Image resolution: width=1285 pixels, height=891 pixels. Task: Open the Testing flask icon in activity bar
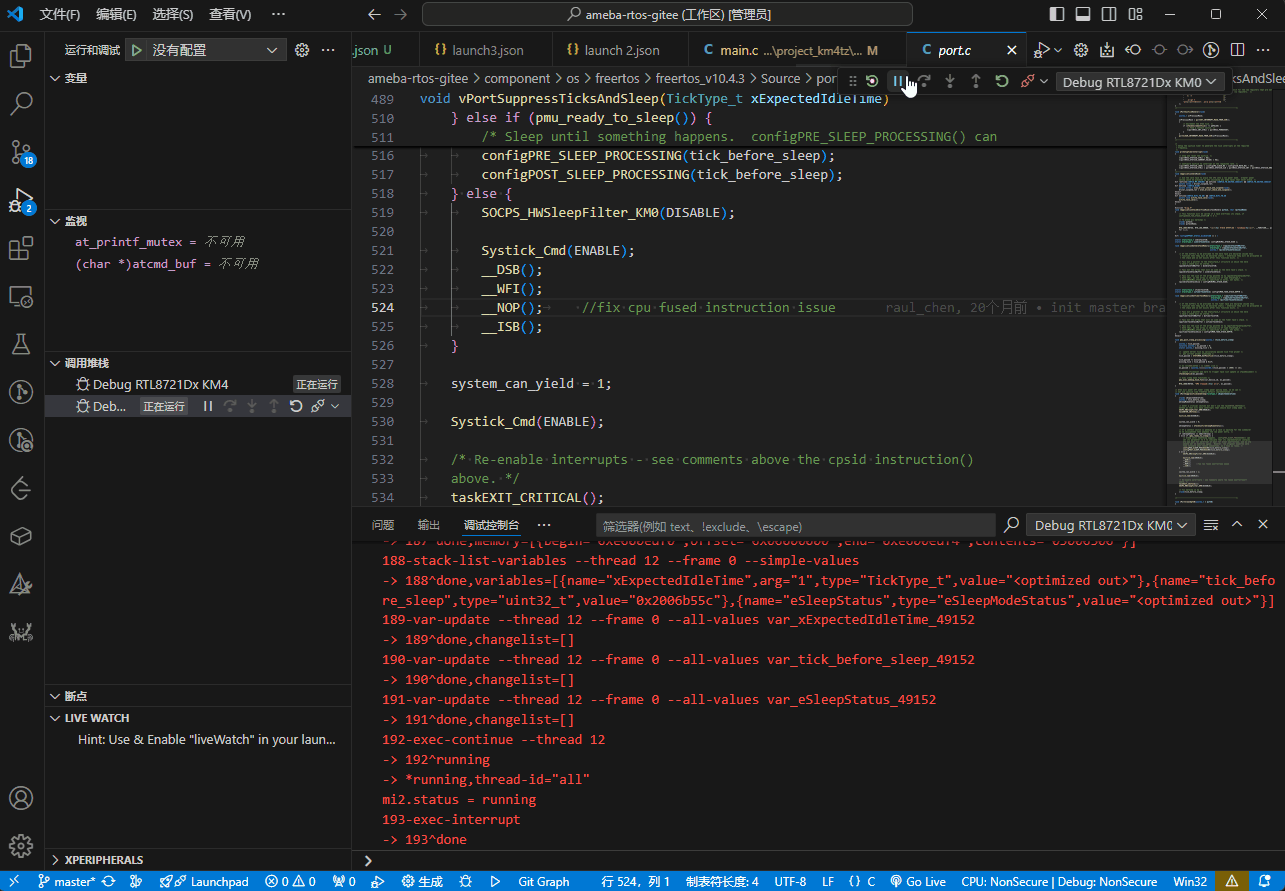tap(21, 344)
